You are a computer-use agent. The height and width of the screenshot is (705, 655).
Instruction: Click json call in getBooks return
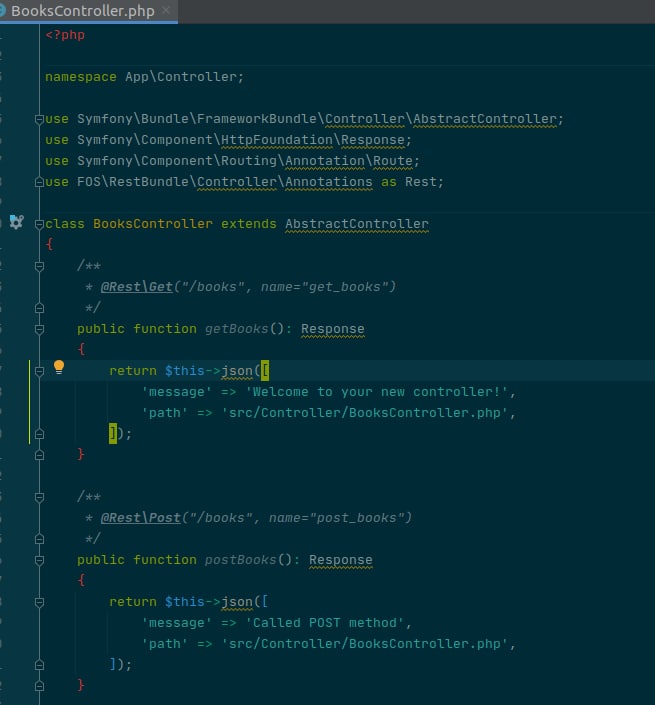click(x=237, y=370)
